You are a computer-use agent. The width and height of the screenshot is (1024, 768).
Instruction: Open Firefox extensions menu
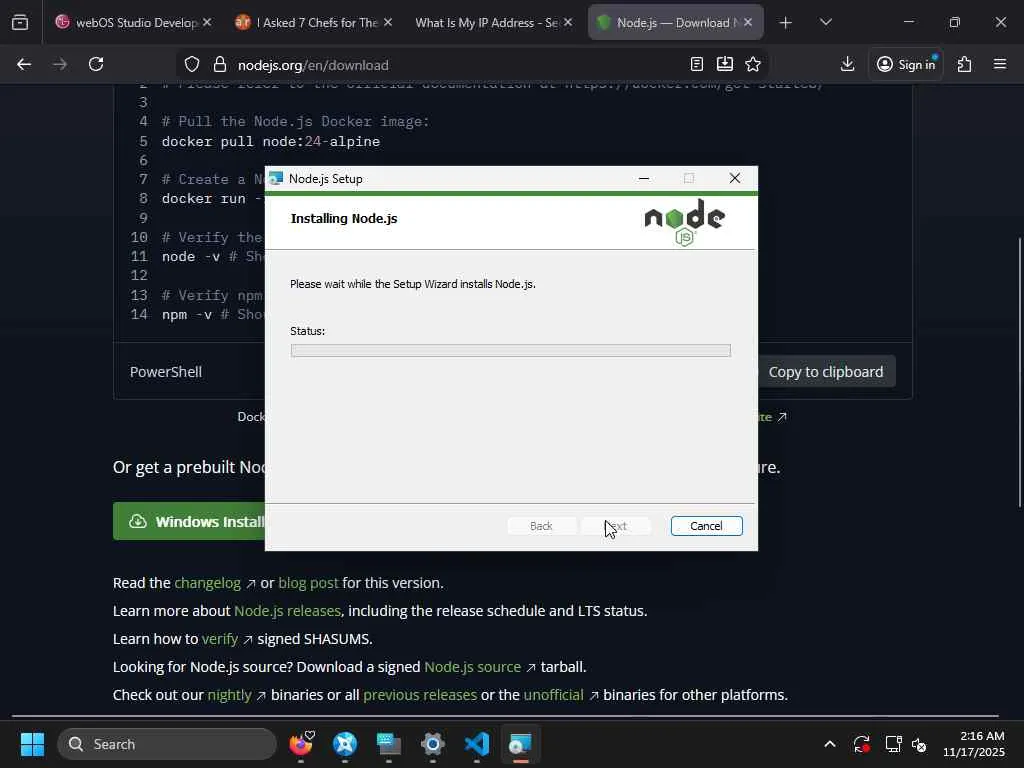[965, 64]
